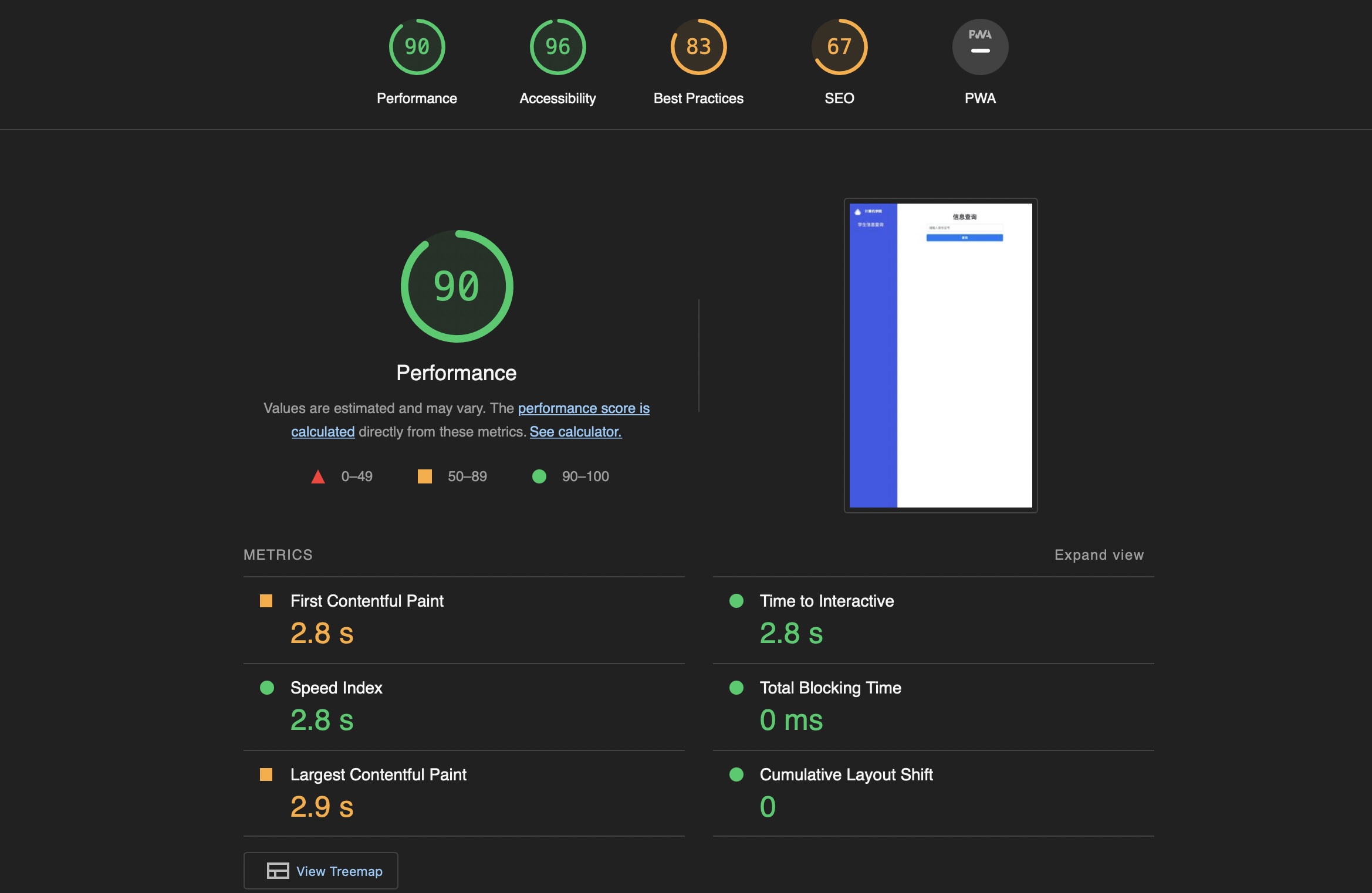Screen dimensions: 1372x893
Task: Expand the Total Blocking Time metric
Action: 830,688
